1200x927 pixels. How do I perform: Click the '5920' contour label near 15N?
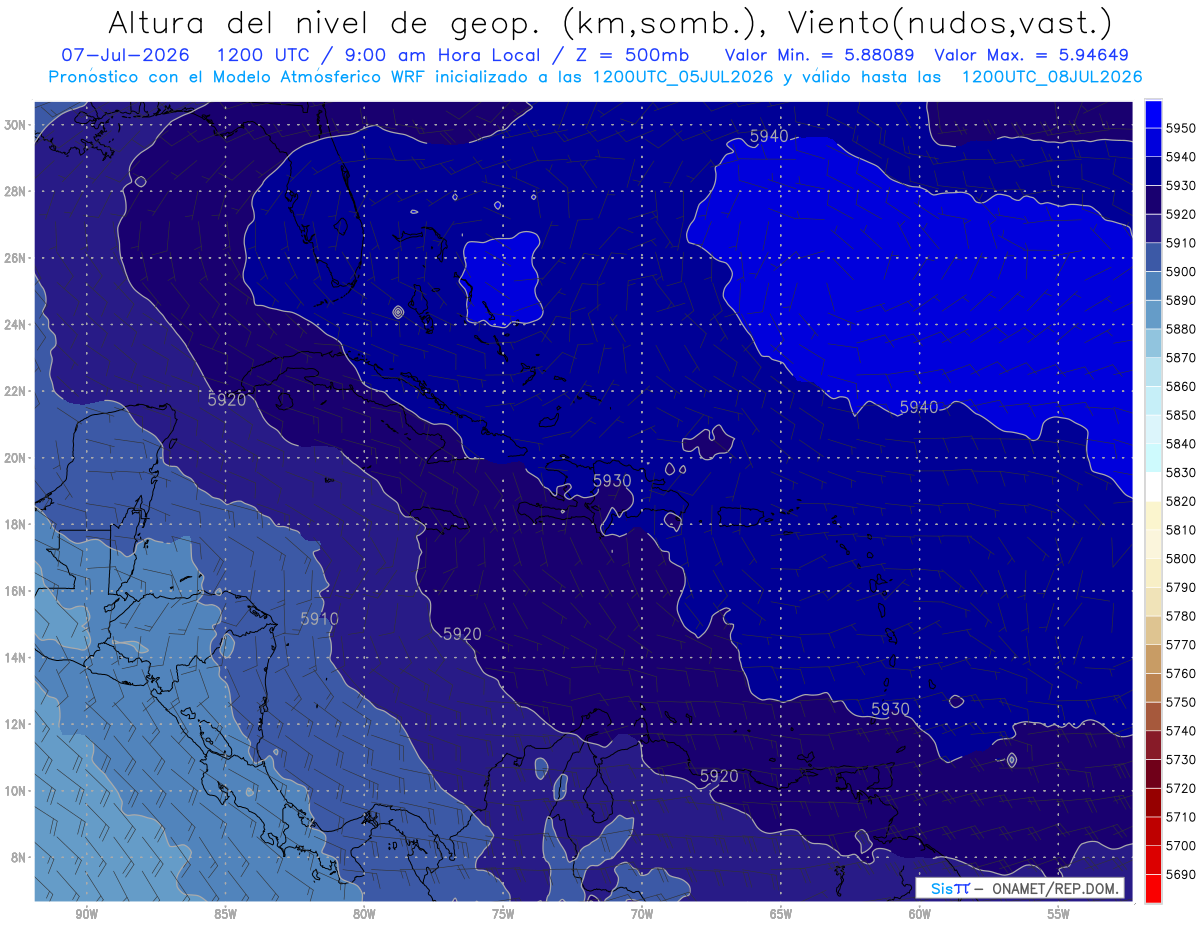point(462,634)
